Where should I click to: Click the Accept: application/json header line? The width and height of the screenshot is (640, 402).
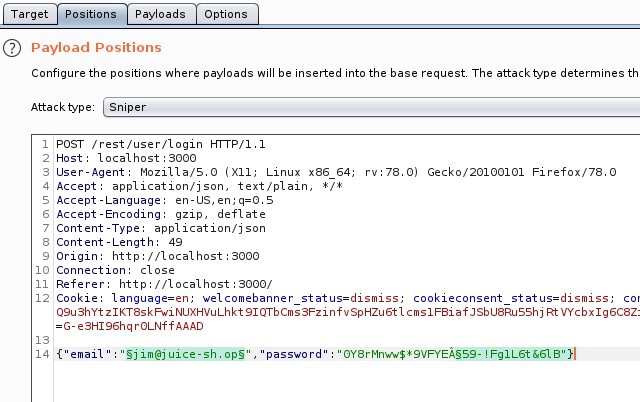pyautogui.click(x=200, y=186)
